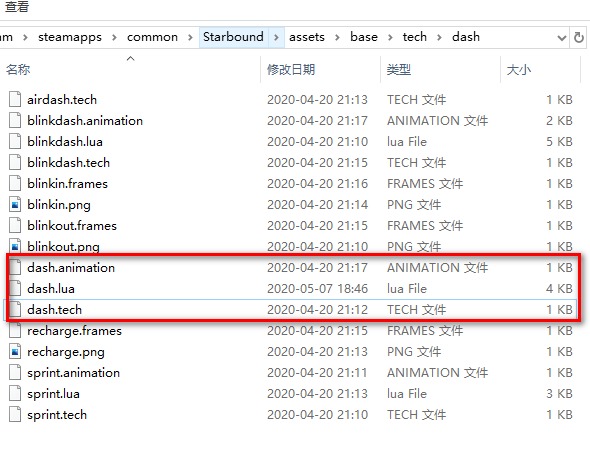590x459 pixels.
Task: Expand the chevron after common in path
Action: tap(190, 37)
